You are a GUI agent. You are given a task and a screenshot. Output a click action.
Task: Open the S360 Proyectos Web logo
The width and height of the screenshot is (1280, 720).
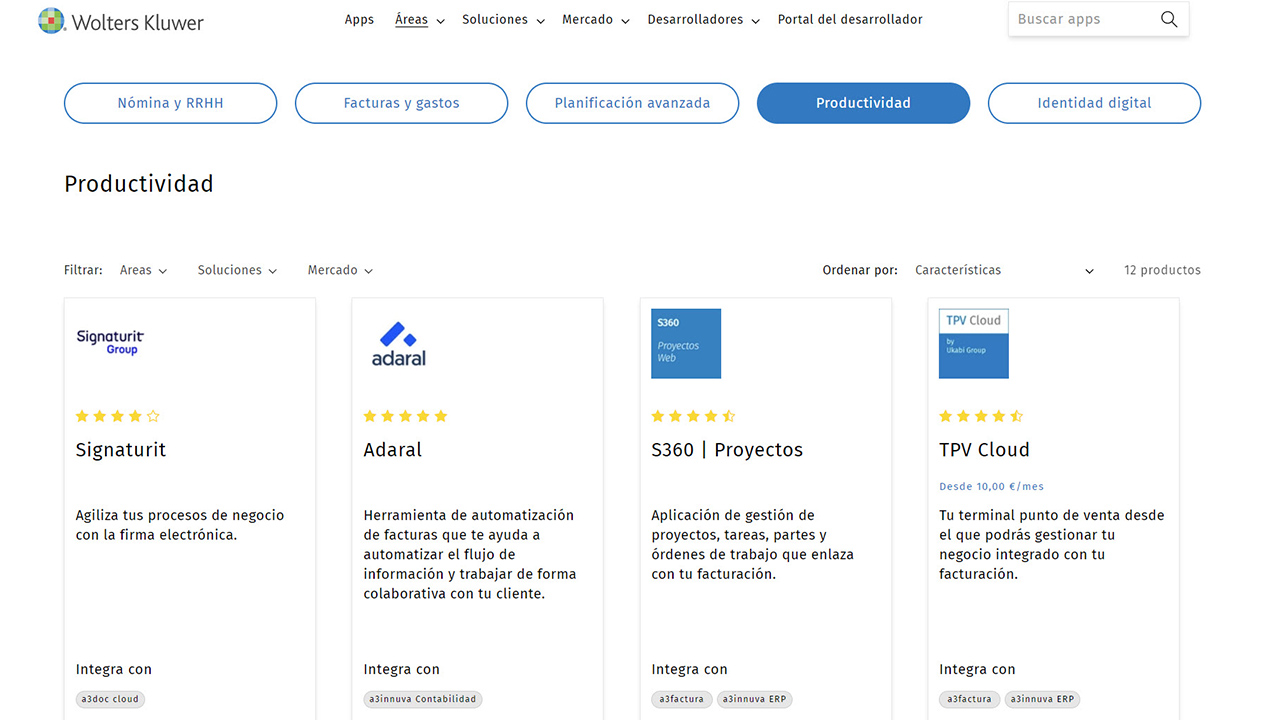click(686, 343)
